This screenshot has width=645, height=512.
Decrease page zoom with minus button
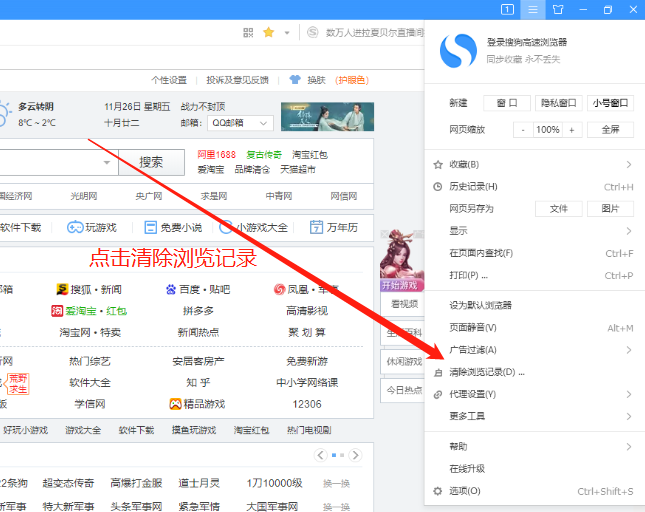[x=523, y=130]
